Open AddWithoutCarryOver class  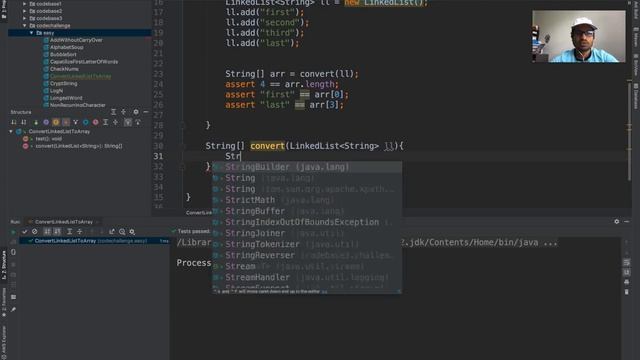pyautogui.click(x=76, y=40)
